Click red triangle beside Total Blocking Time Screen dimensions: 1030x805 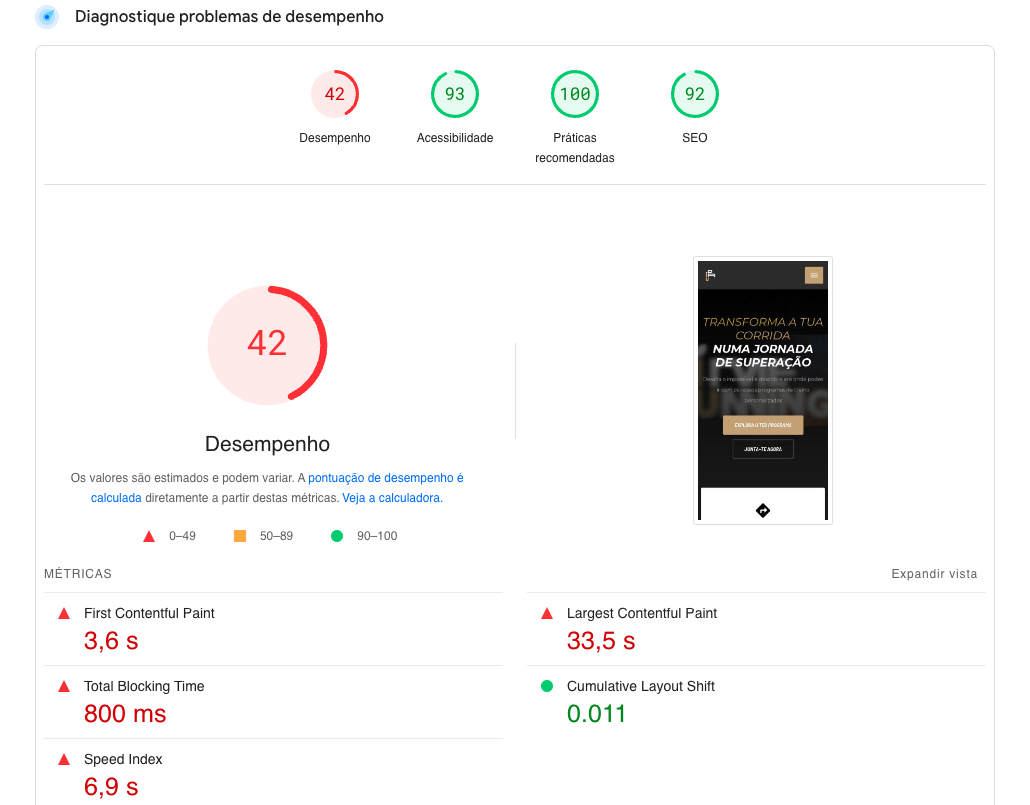tap(64, 686)
